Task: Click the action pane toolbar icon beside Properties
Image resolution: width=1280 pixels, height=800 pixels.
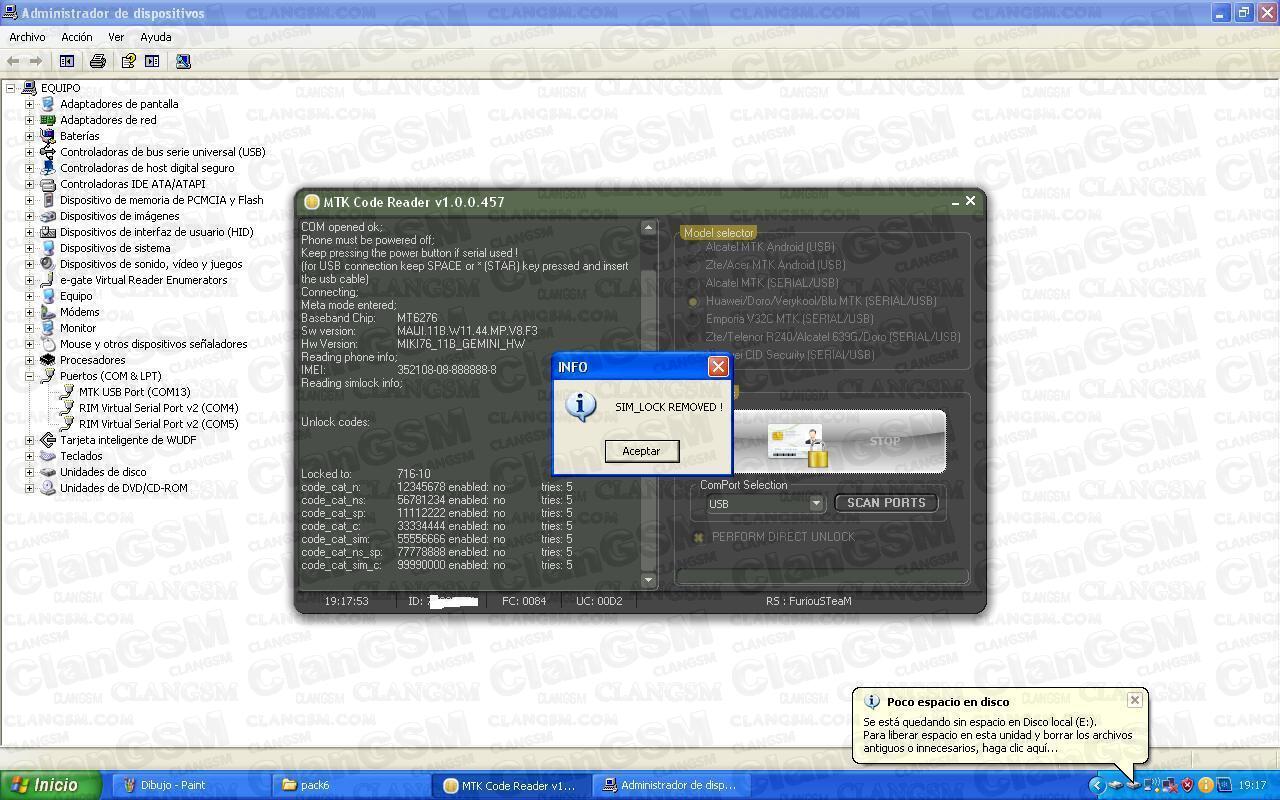Action: pos(152,61)
